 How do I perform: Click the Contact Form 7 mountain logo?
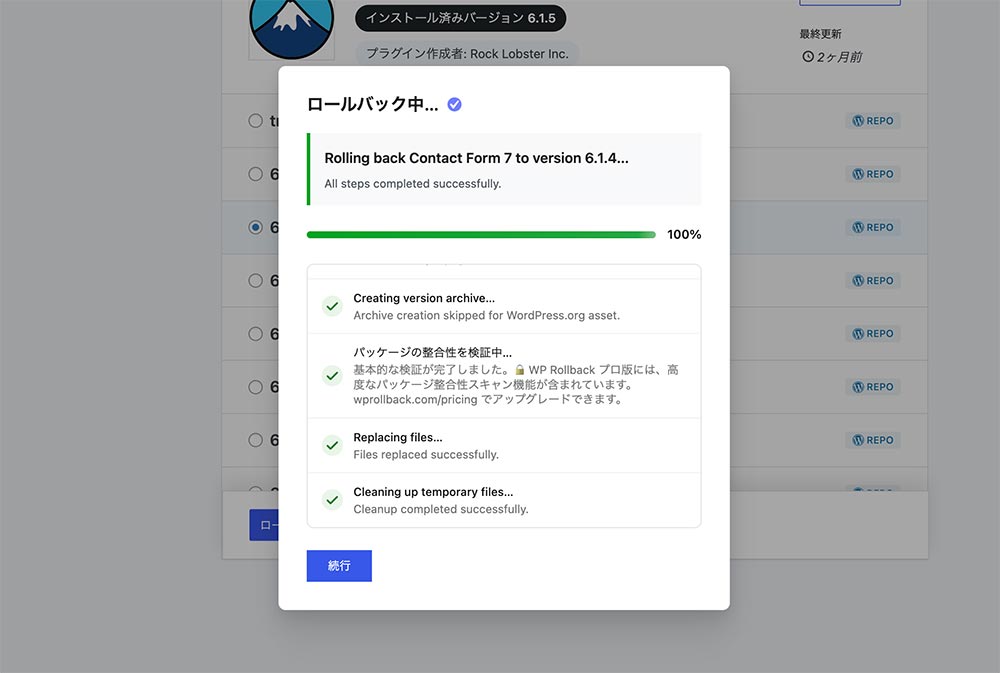click(x=291, y=25)
